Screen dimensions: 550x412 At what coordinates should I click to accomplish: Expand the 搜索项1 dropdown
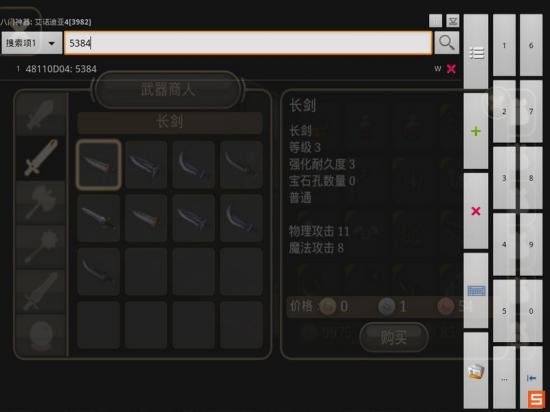click(32, 43)
